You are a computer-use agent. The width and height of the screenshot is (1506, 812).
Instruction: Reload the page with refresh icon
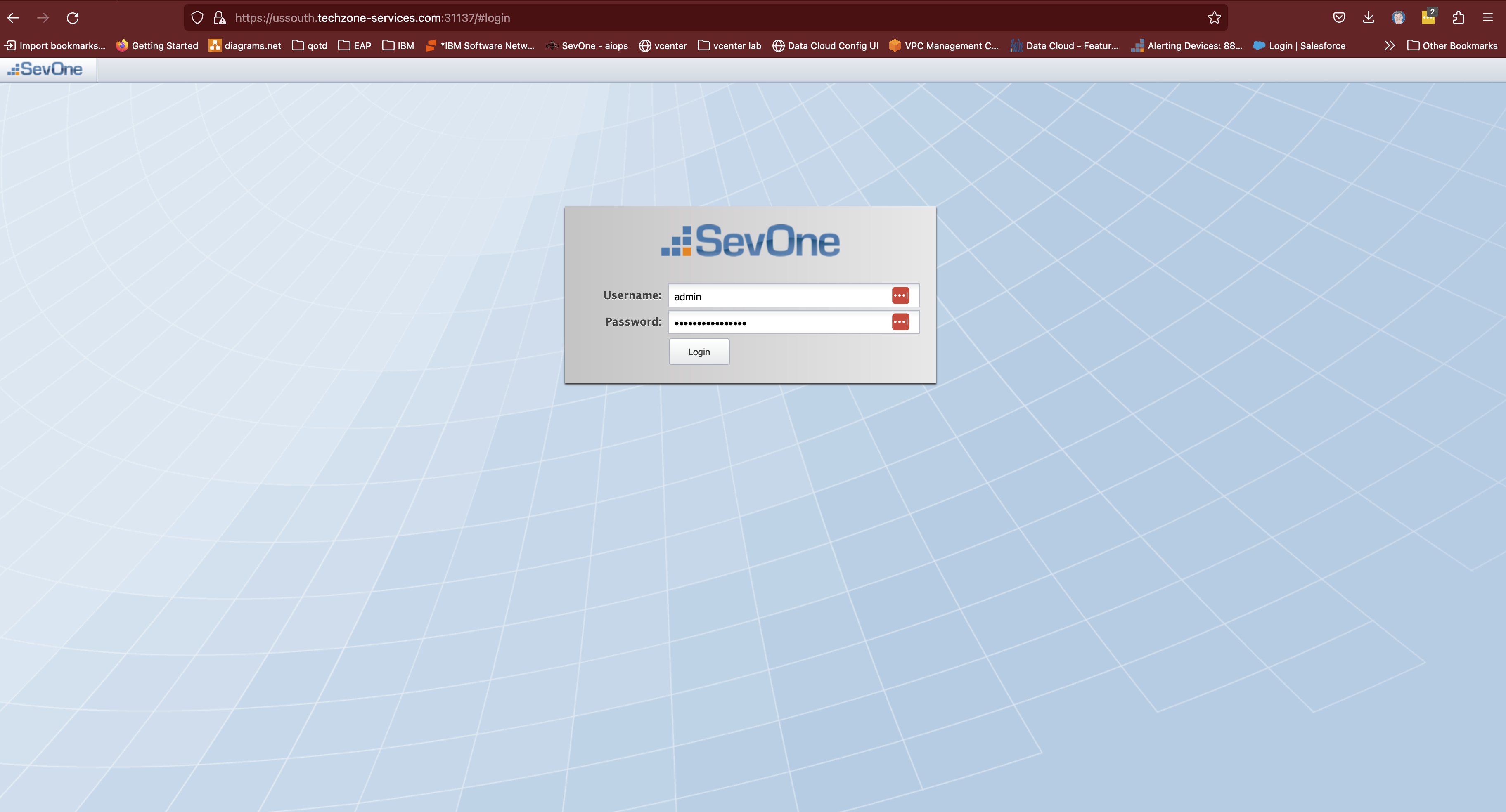click(x=73, y=17)
